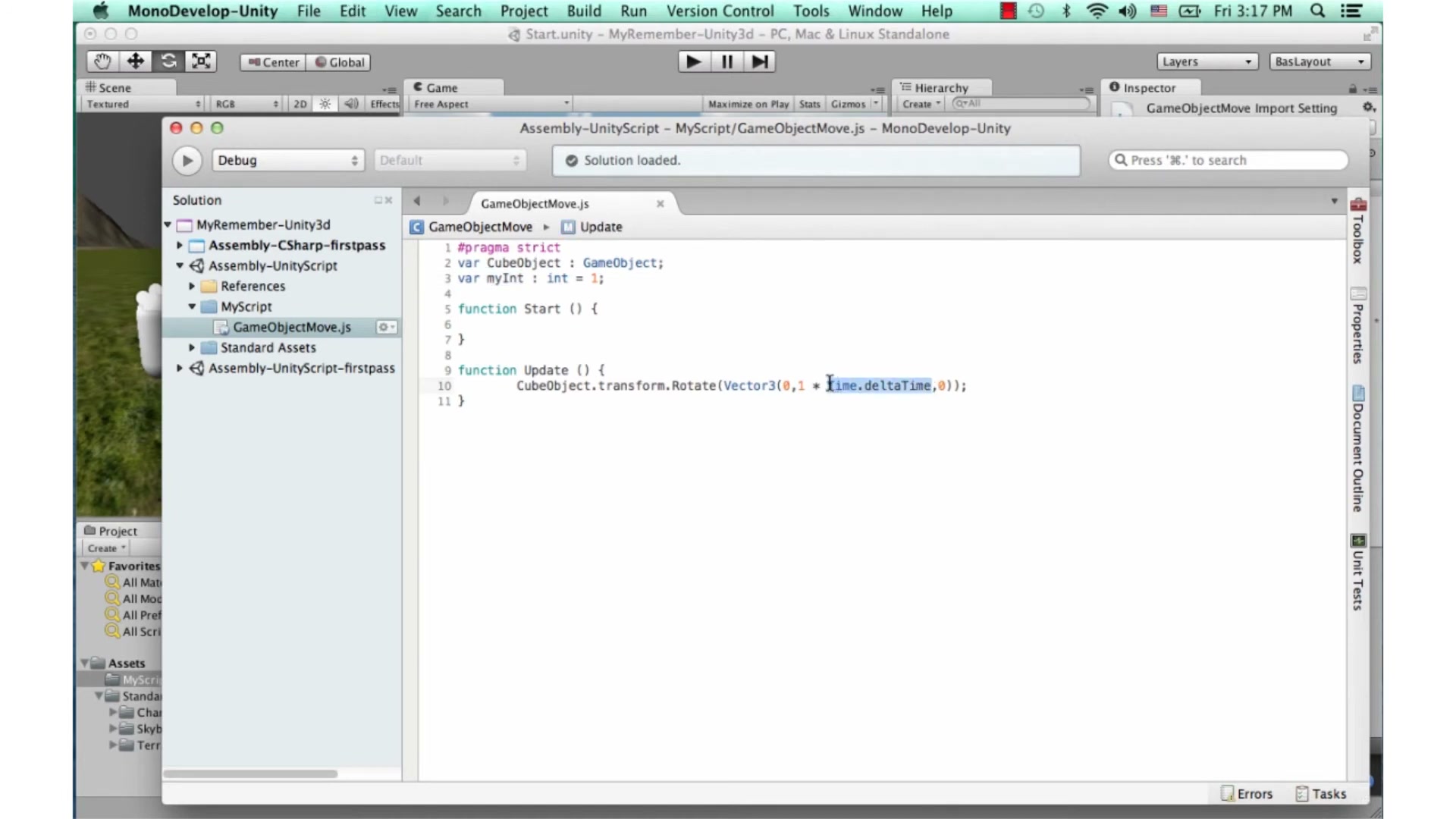Expand Assembly-UnityScript-firstpass project
1456x819 pixels.
point(180,368)
